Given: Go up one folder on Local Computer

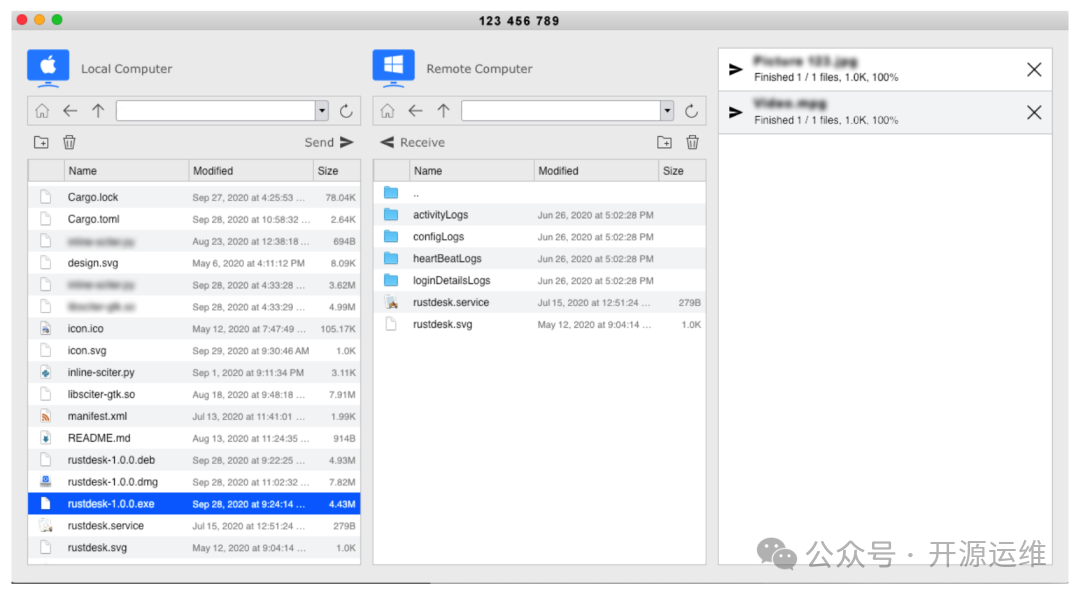Looking at the screenshot, I should click(x=98, y=111).
